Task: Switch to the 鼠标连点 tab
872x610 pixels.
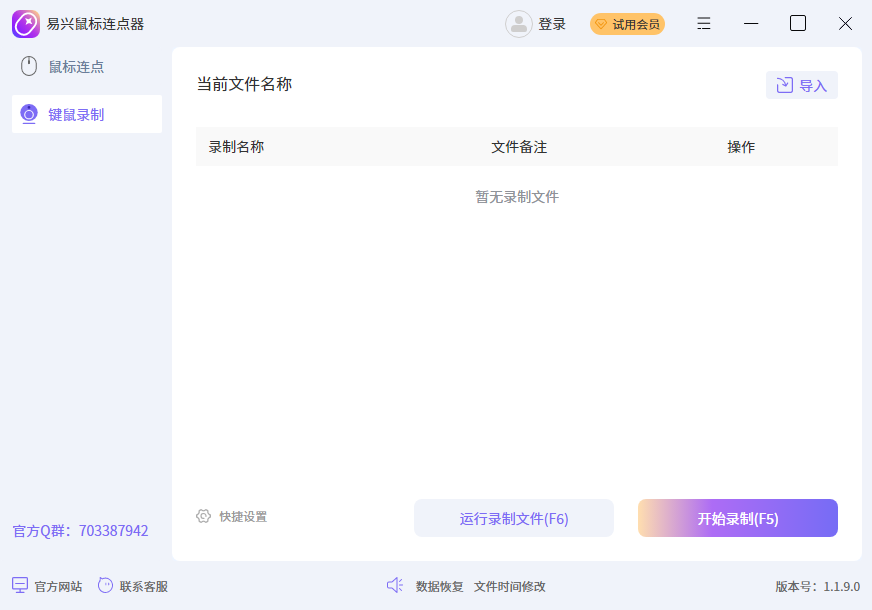Action: (x=87, y=67)
